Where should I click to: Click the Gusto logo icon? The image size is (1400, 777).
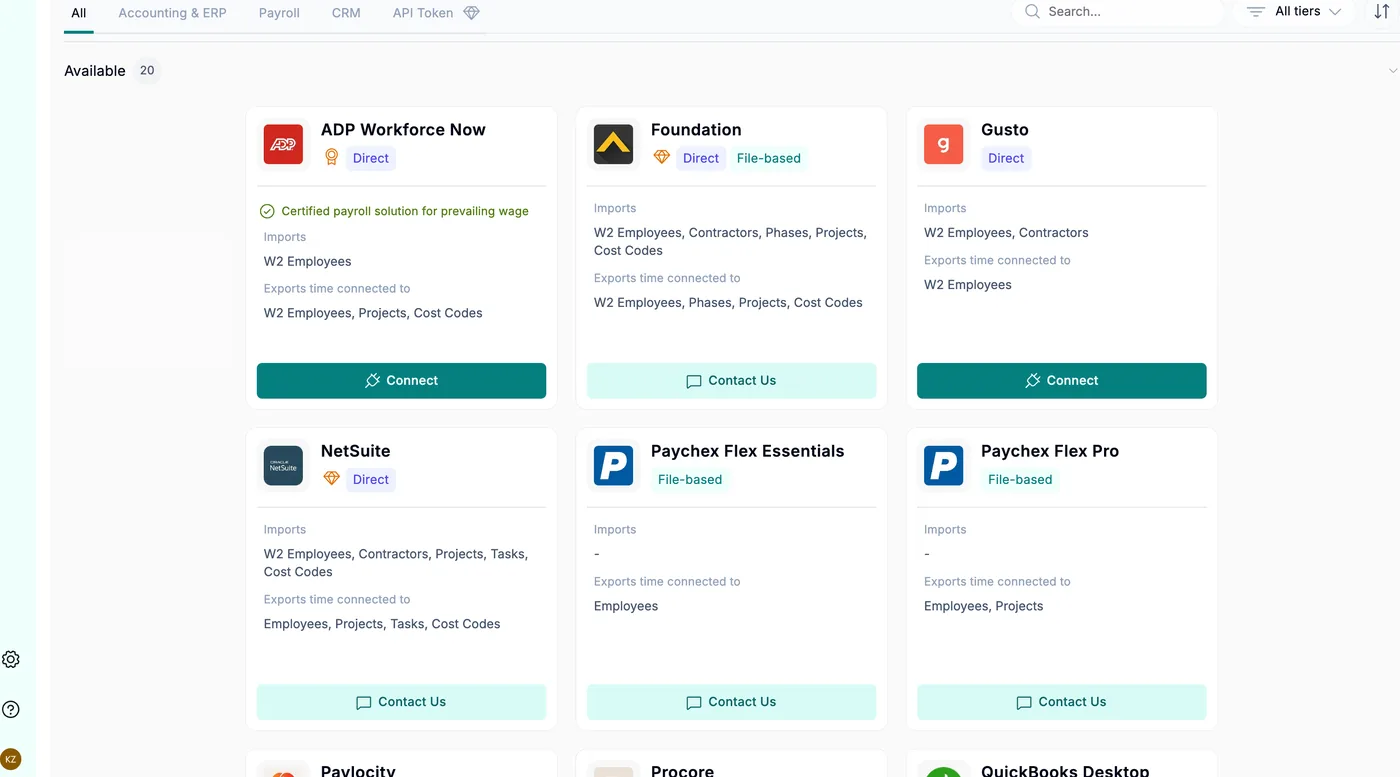click(x=943, y=144)
